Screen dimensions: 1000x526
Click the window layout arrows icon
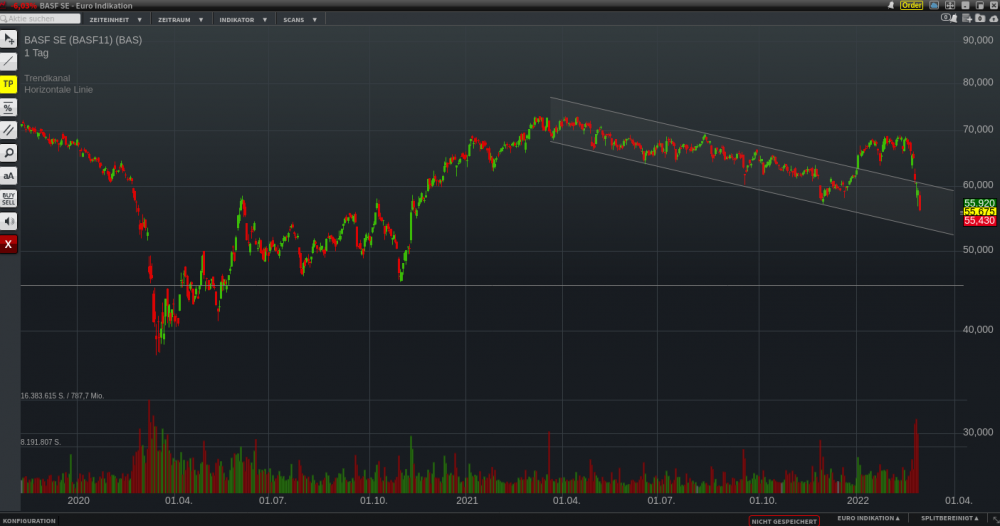950,5
